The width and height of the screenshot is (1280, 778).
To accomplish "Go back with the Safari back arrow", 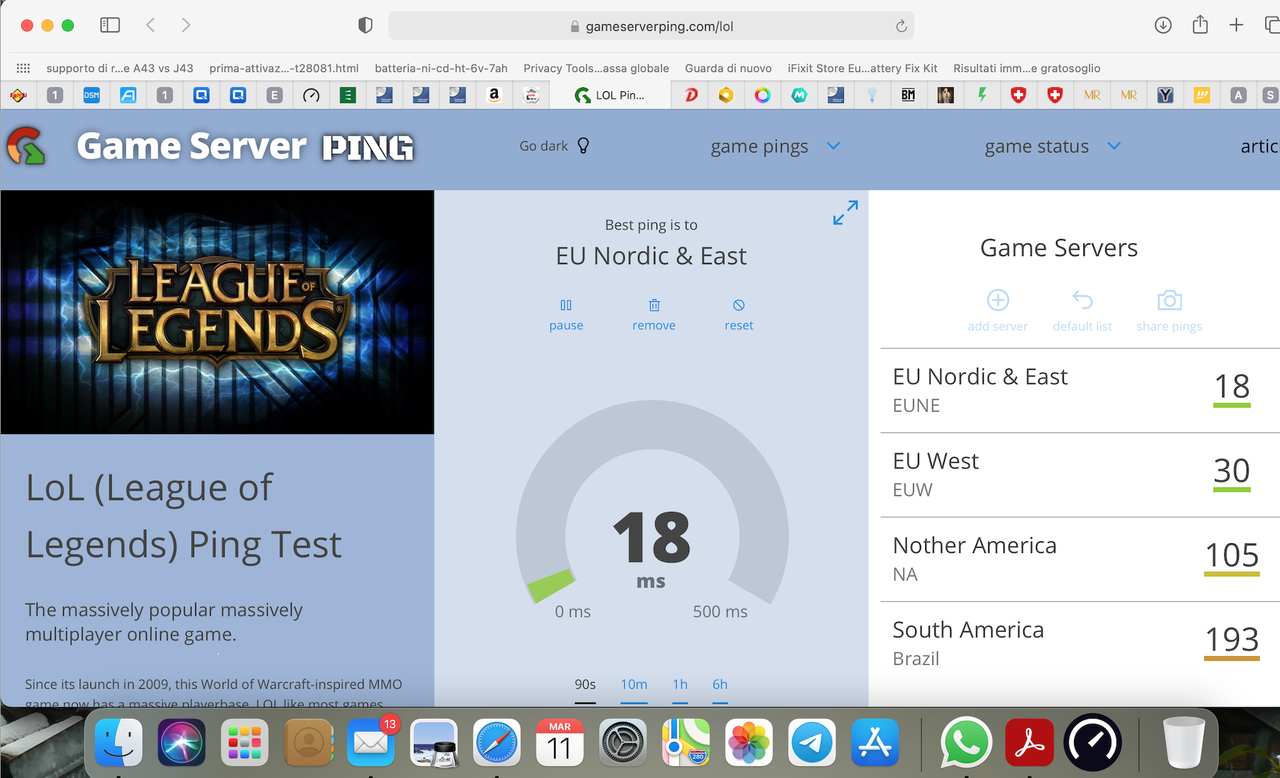I will tap(150, 25).
